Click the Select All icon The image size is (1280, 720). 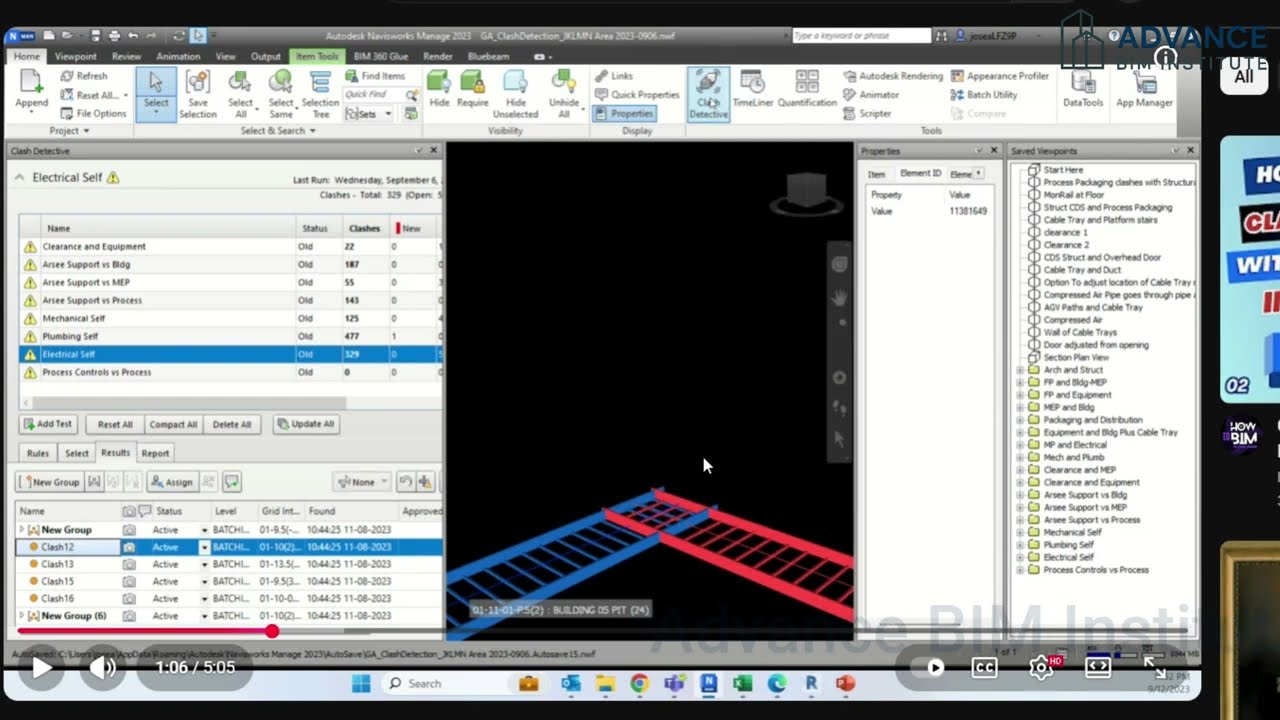click(240, 83)
